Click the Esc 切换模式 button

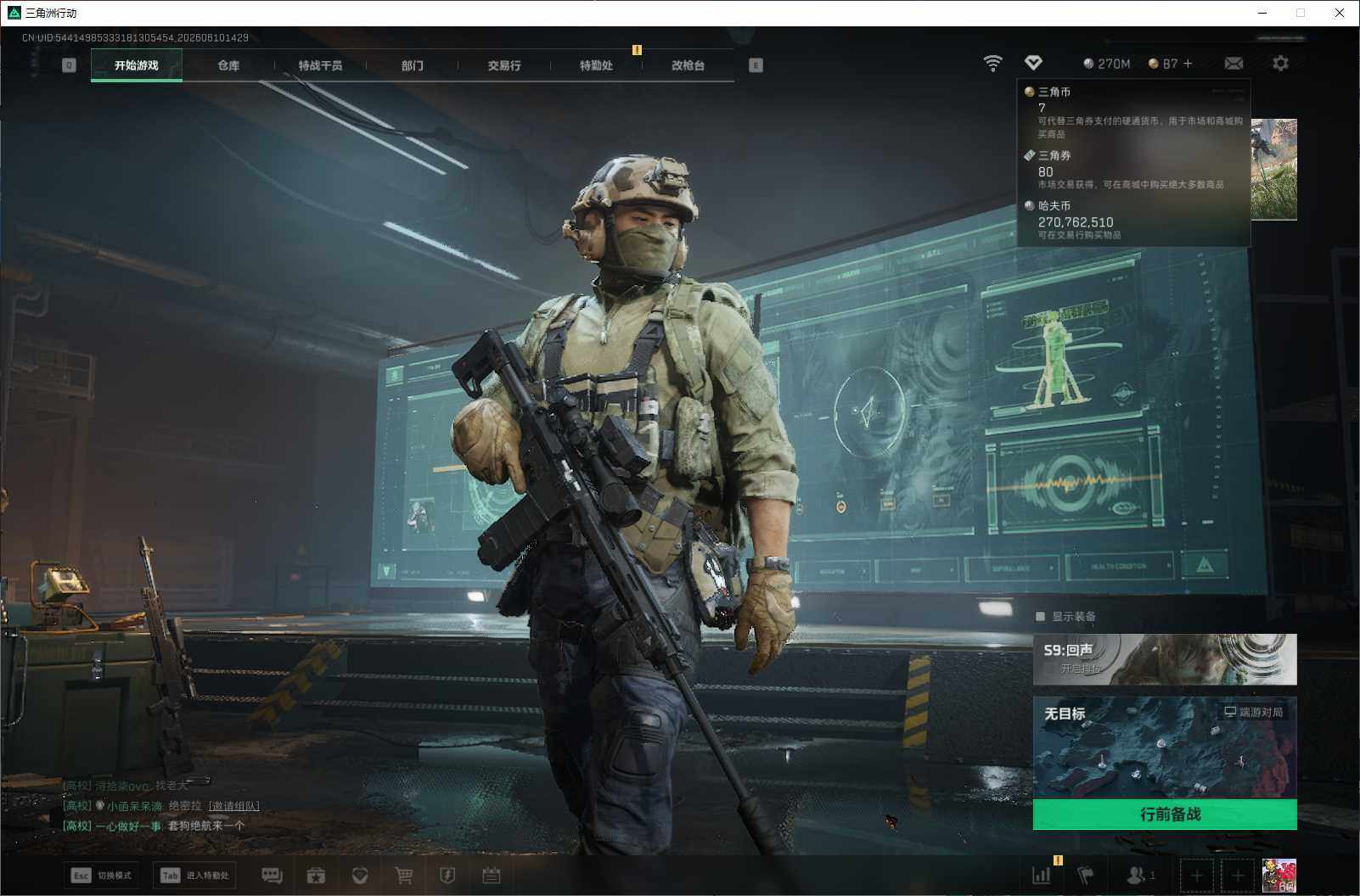102,876
